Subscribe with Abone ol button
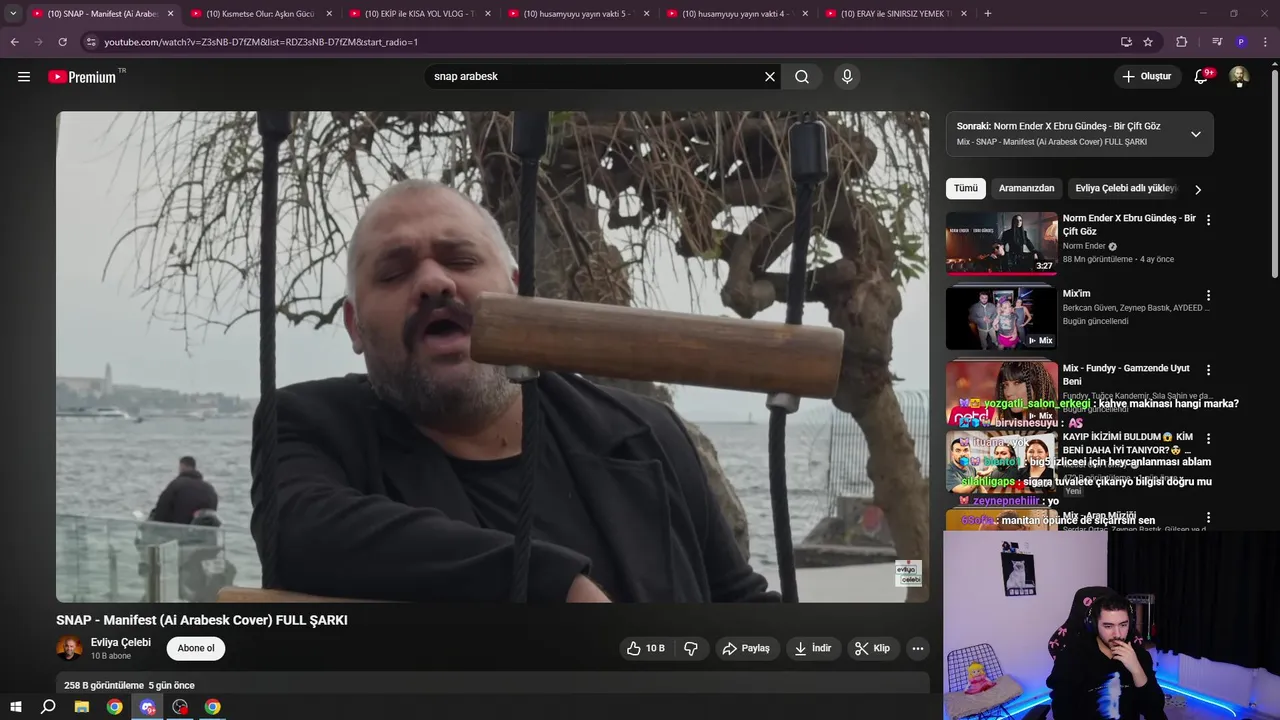Image resolution: width=1280 pixels, height=720 pixels. pyautogui.click(x=196, y=648)
